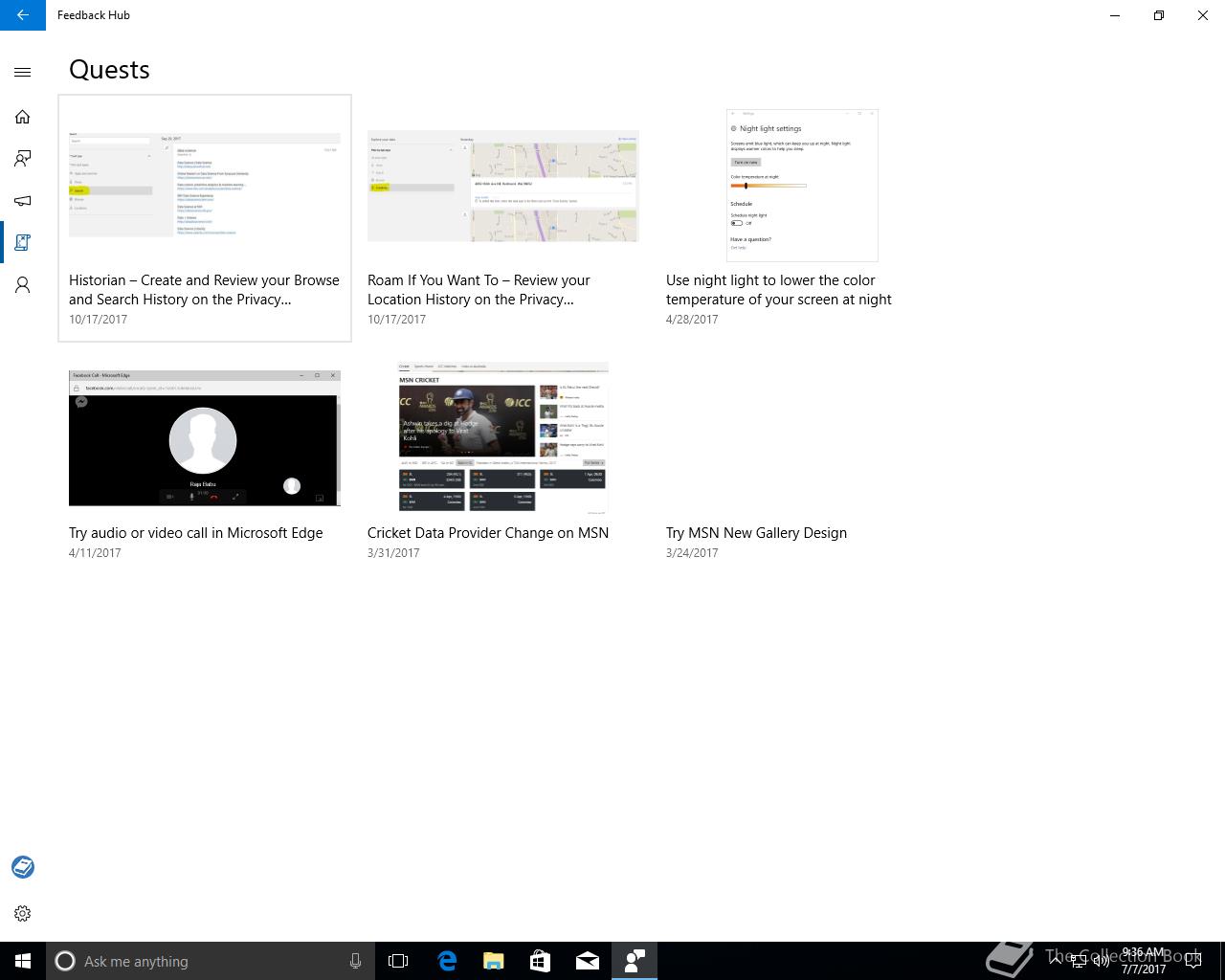Viewport: 1225px width, 980px height.
Task: Open Action Center notifications icon
Action: pos(1193,961)
